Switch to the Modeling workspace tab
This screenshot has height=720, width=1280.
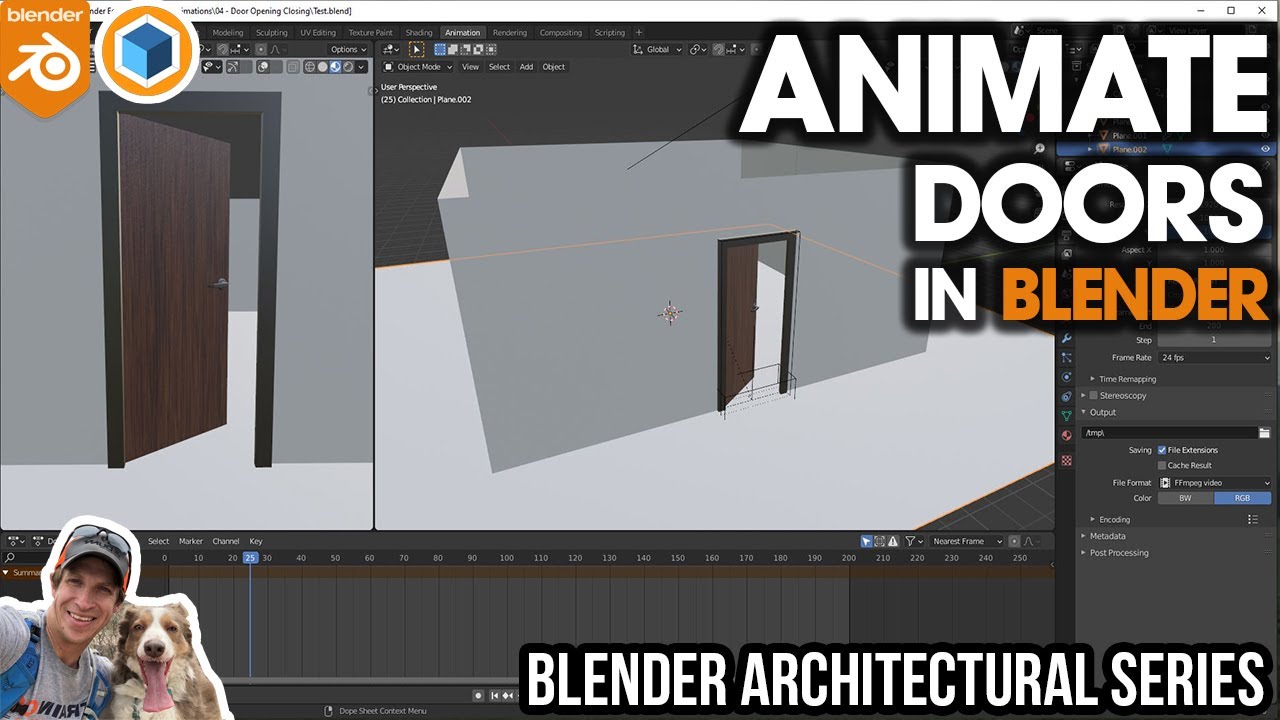coord(228,32)
